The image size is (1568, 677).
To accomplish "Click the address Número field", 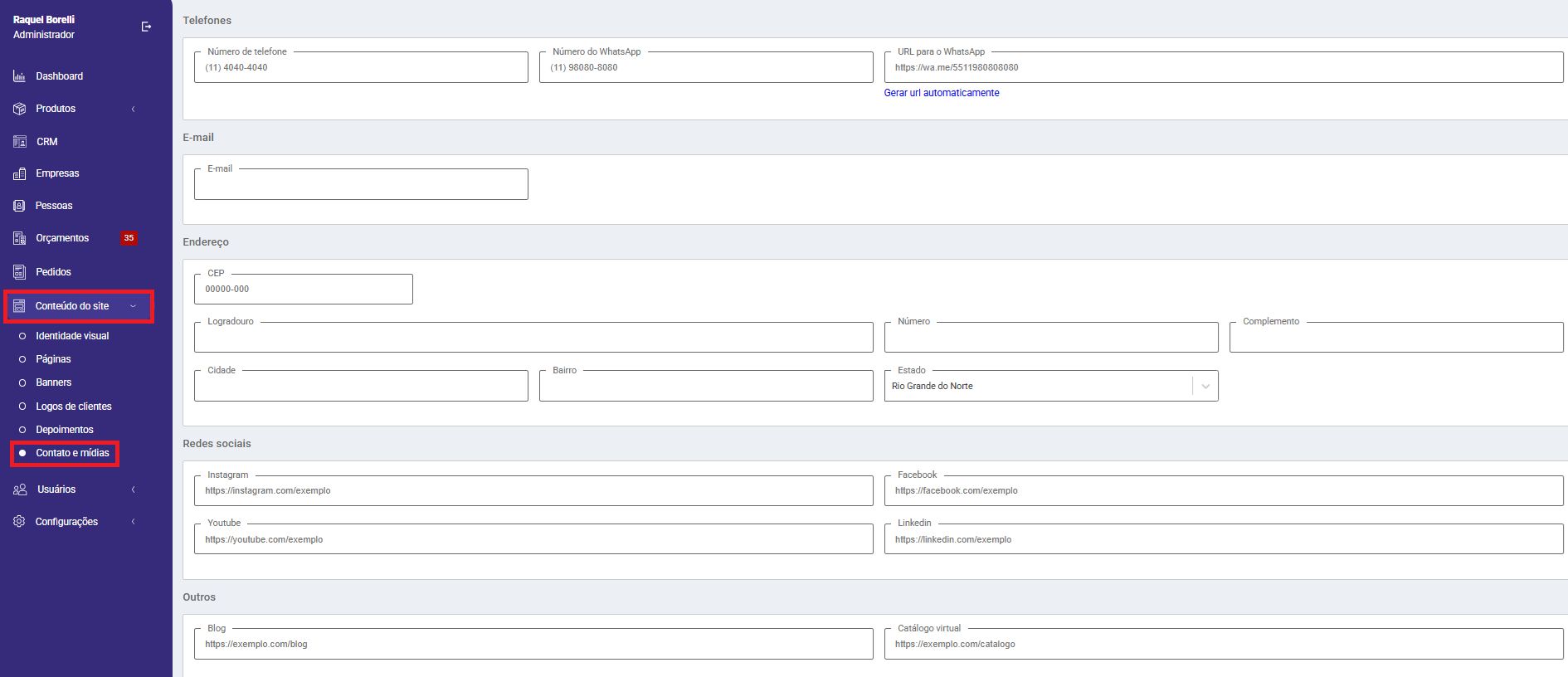I will click(1051, 337).
